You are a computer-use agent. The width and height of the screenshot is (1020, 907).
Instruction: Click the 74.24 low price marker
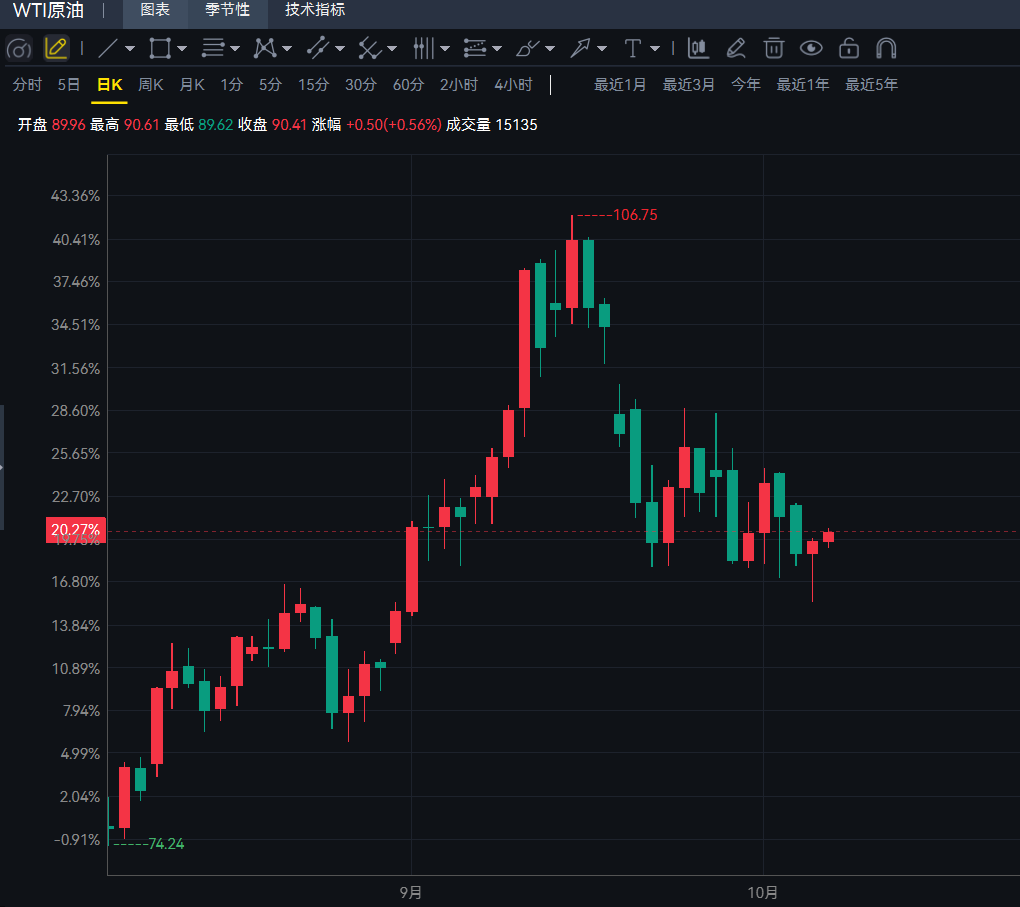tap(167, 844)
